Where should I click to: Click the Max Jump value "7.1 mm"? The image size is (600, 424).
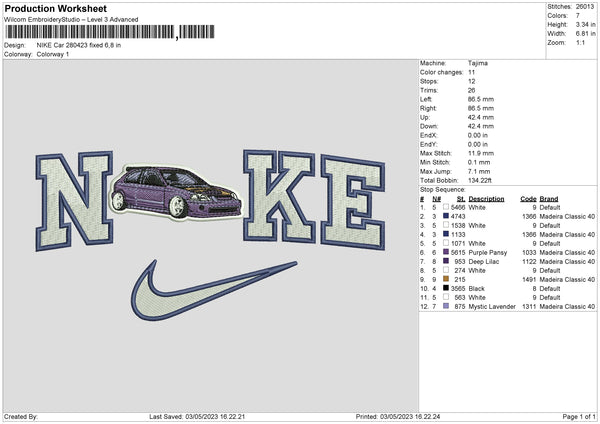click(479, 171)
